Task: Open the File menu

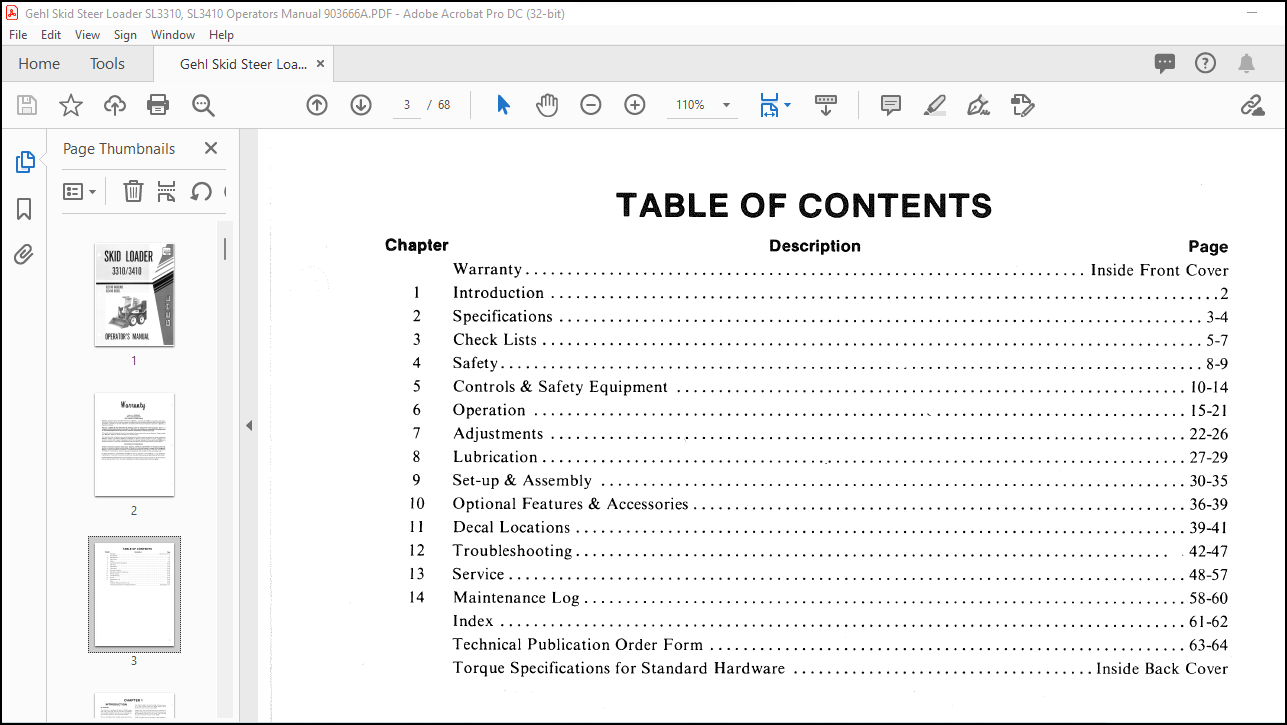Action: coord(18,34)
